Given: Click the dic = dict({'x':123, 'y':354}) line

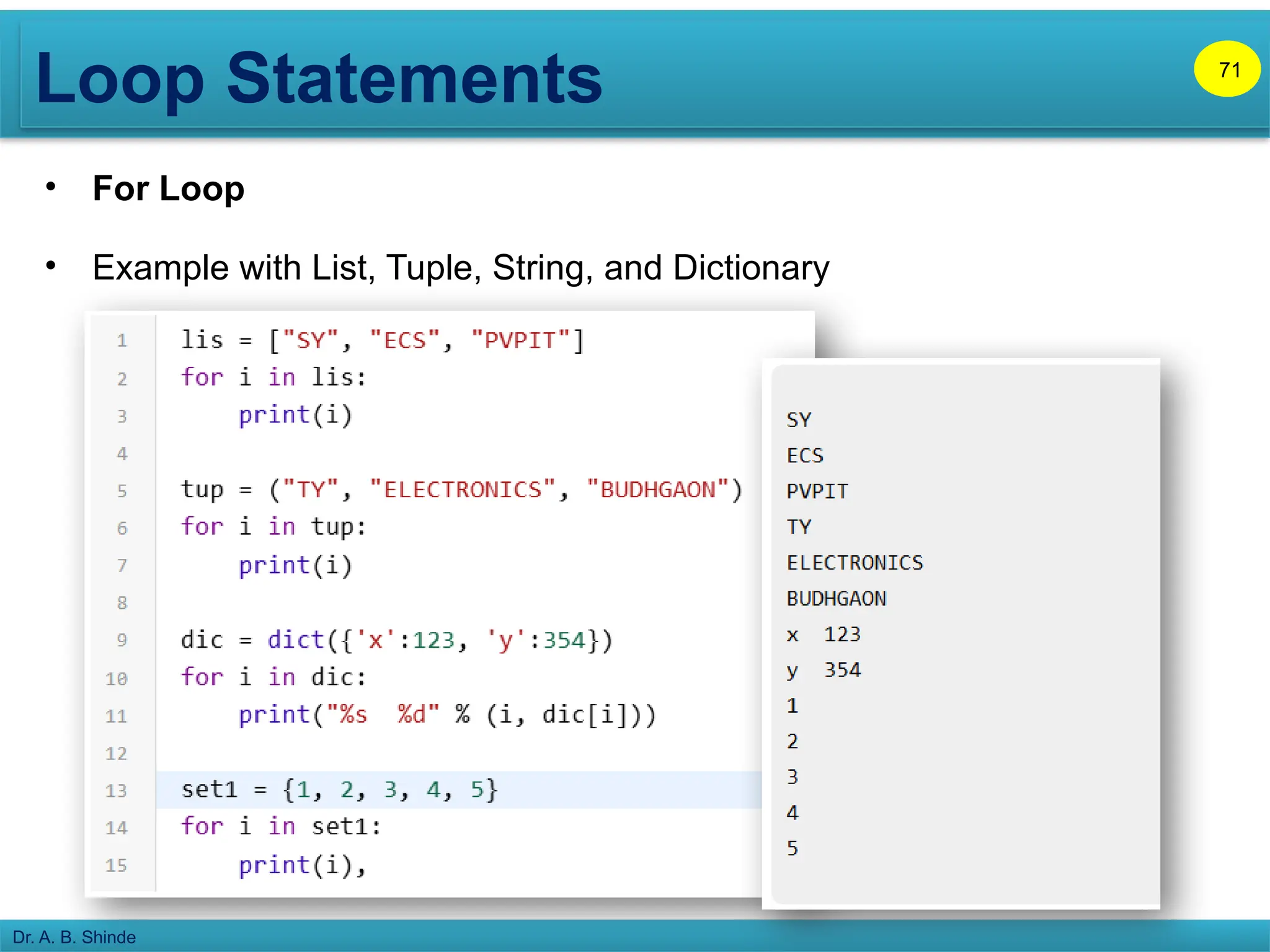Looking at the screenshot, I should pyautogui.click(x=396, y=640).
